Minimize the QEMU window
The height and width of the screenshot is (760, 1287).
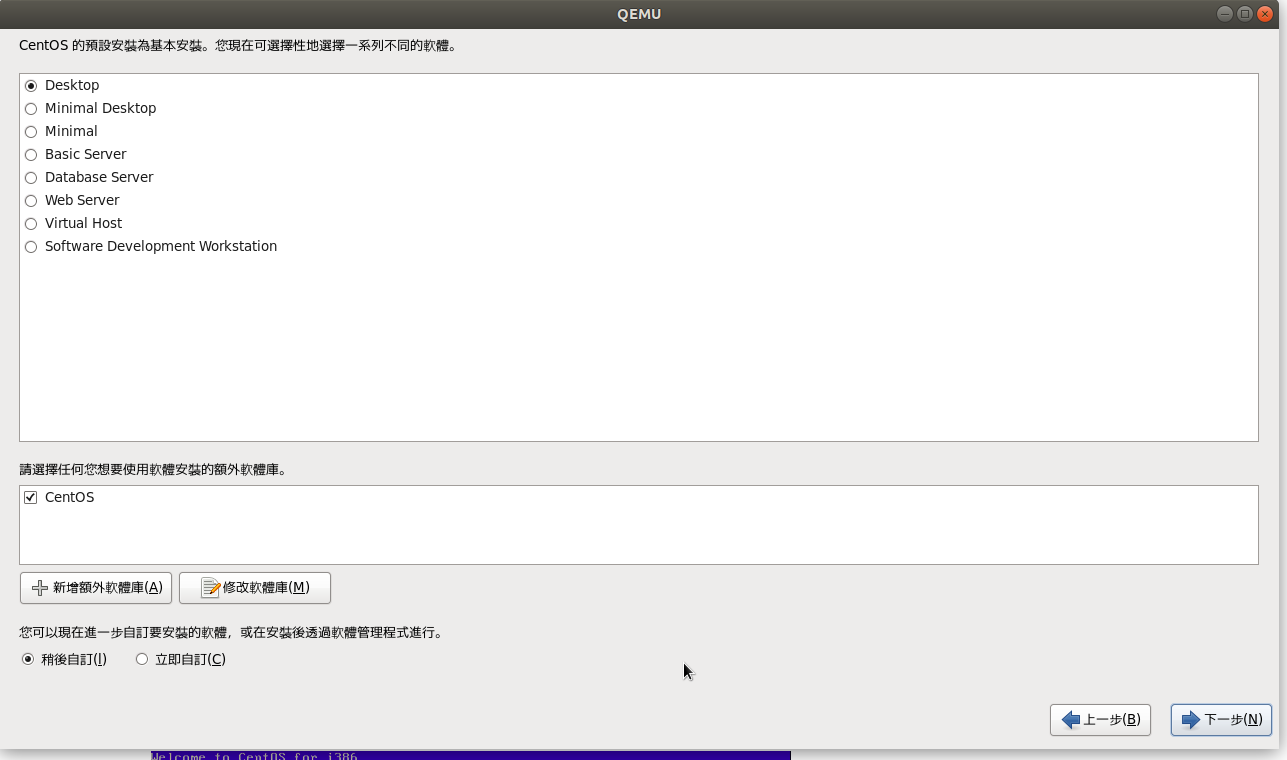pos(1225,14)
